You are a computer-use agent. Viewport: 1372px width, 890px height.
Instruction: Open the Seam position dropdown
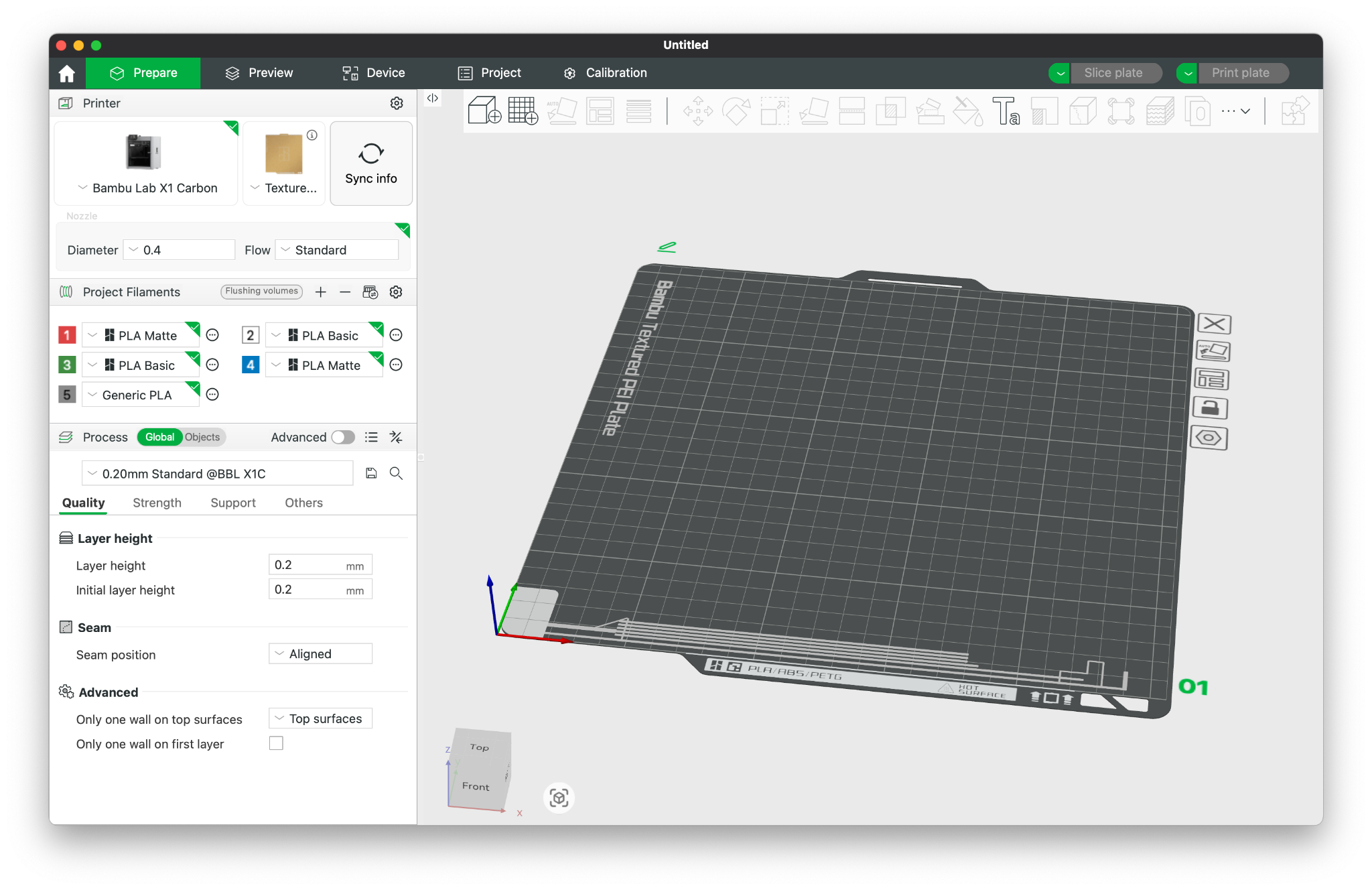[x=320, y=653]
